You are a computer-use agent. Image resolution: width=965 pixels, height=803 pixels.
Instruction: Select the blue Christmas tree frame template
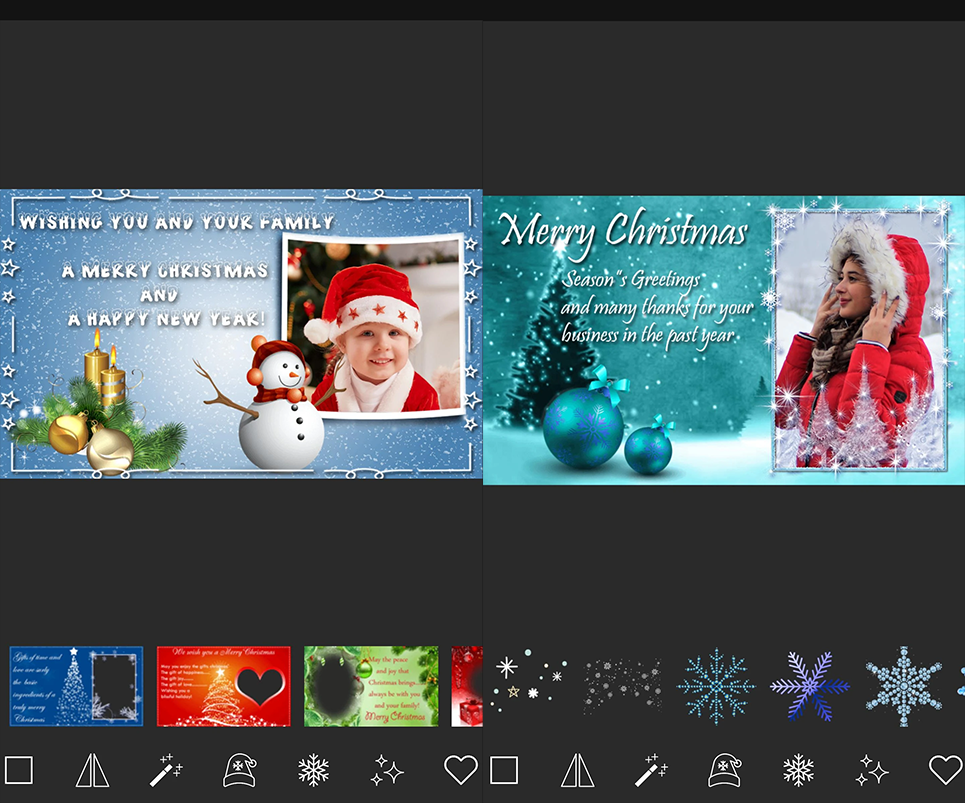point(76,687)
